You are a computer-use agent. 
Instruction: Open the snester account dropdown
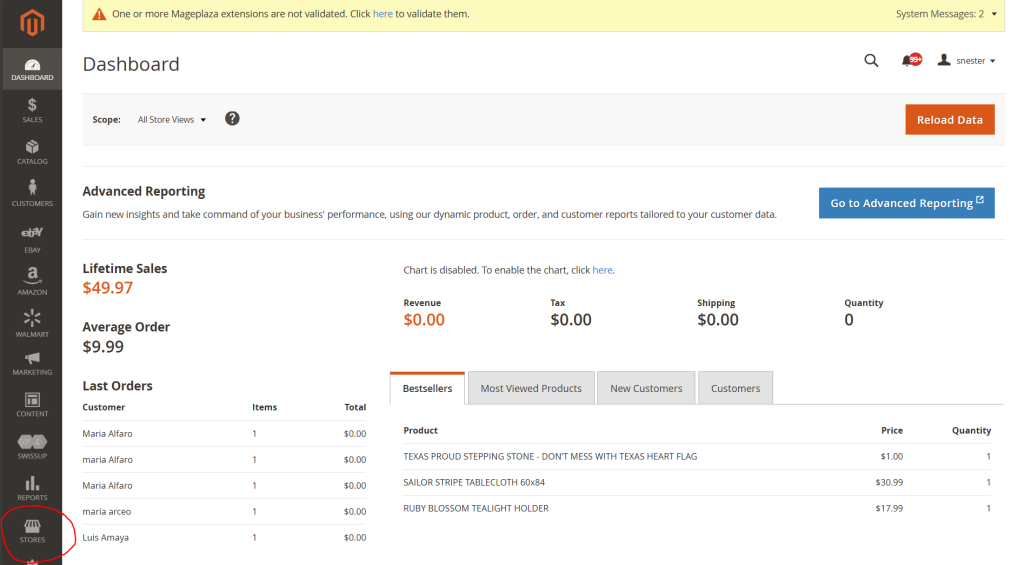pos(967,61)
